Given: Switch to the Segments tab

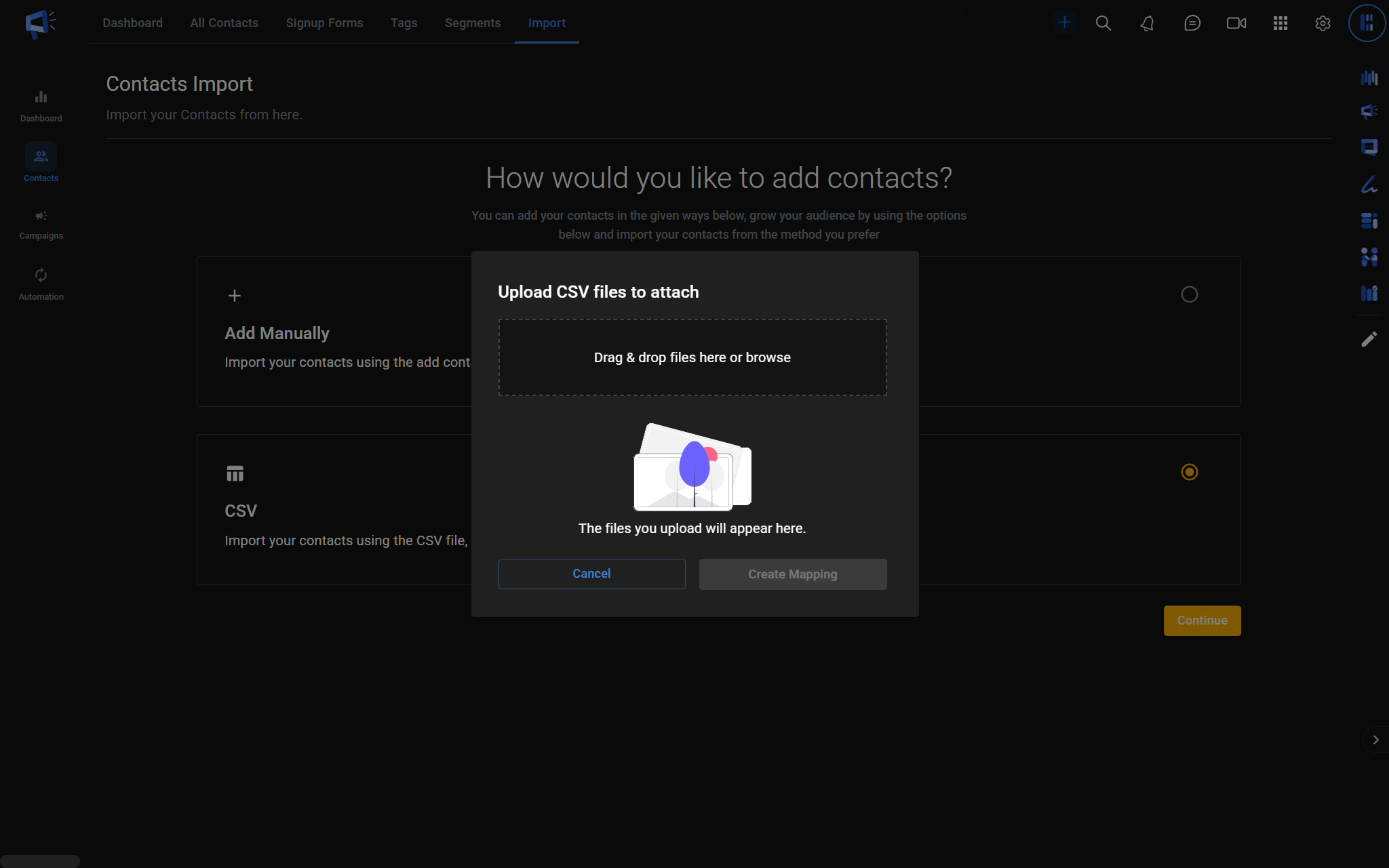Looking at the screenshot, I should 472,23.
